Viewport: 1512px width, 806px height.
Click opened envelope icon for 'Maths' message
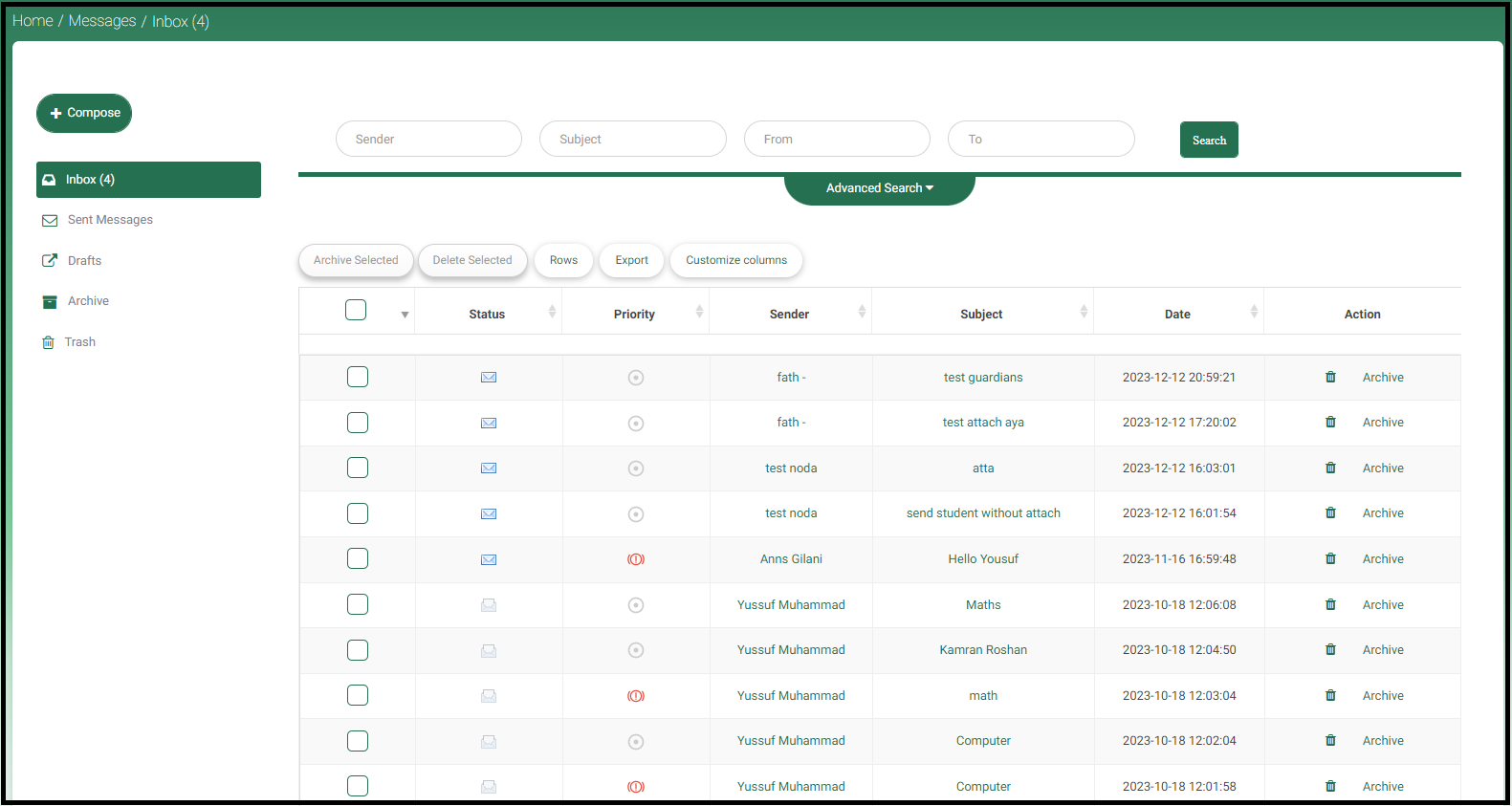489,605
